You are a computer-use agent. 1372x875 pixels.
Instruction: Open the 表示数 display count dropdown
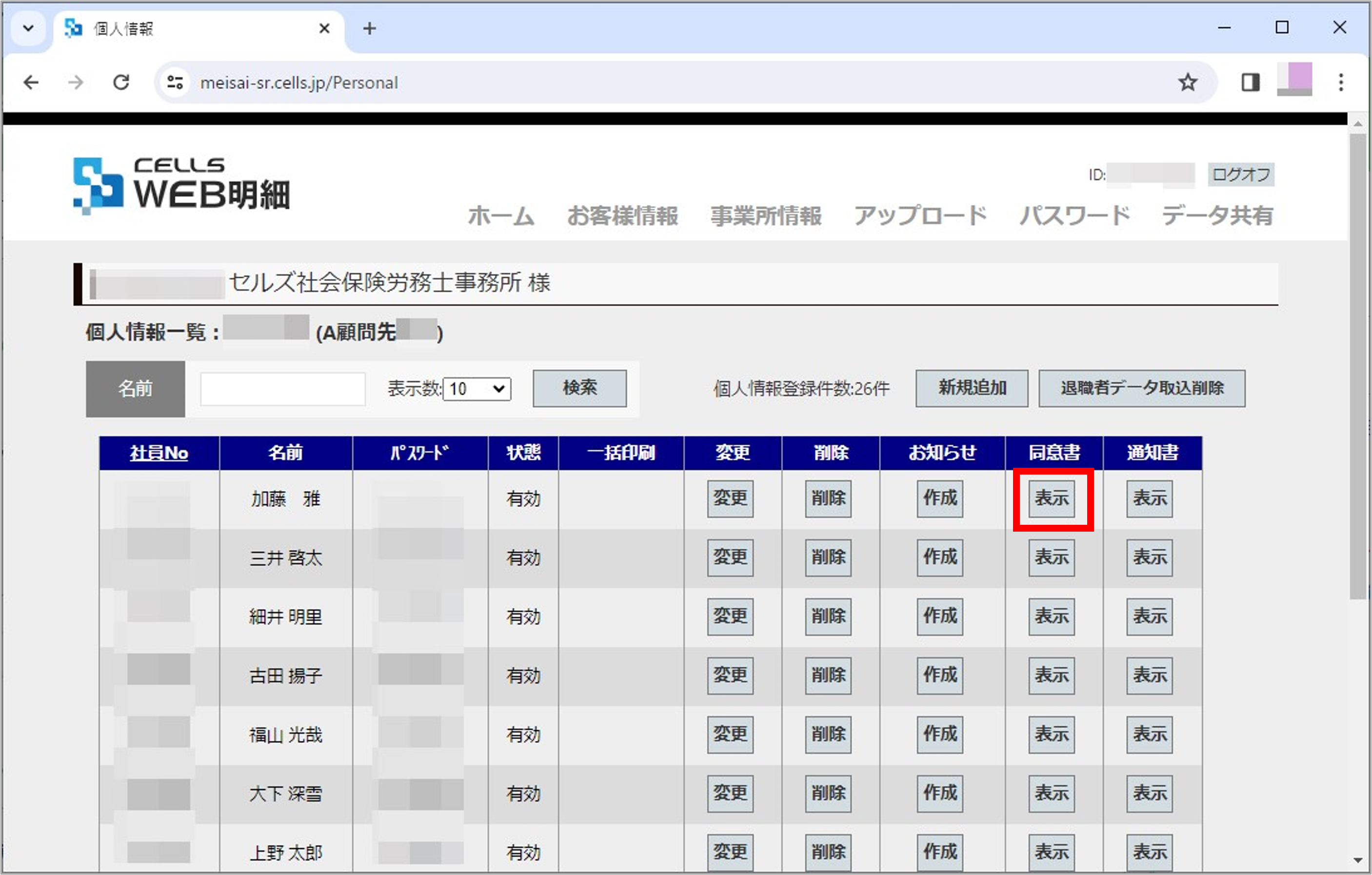coord(477,389)
